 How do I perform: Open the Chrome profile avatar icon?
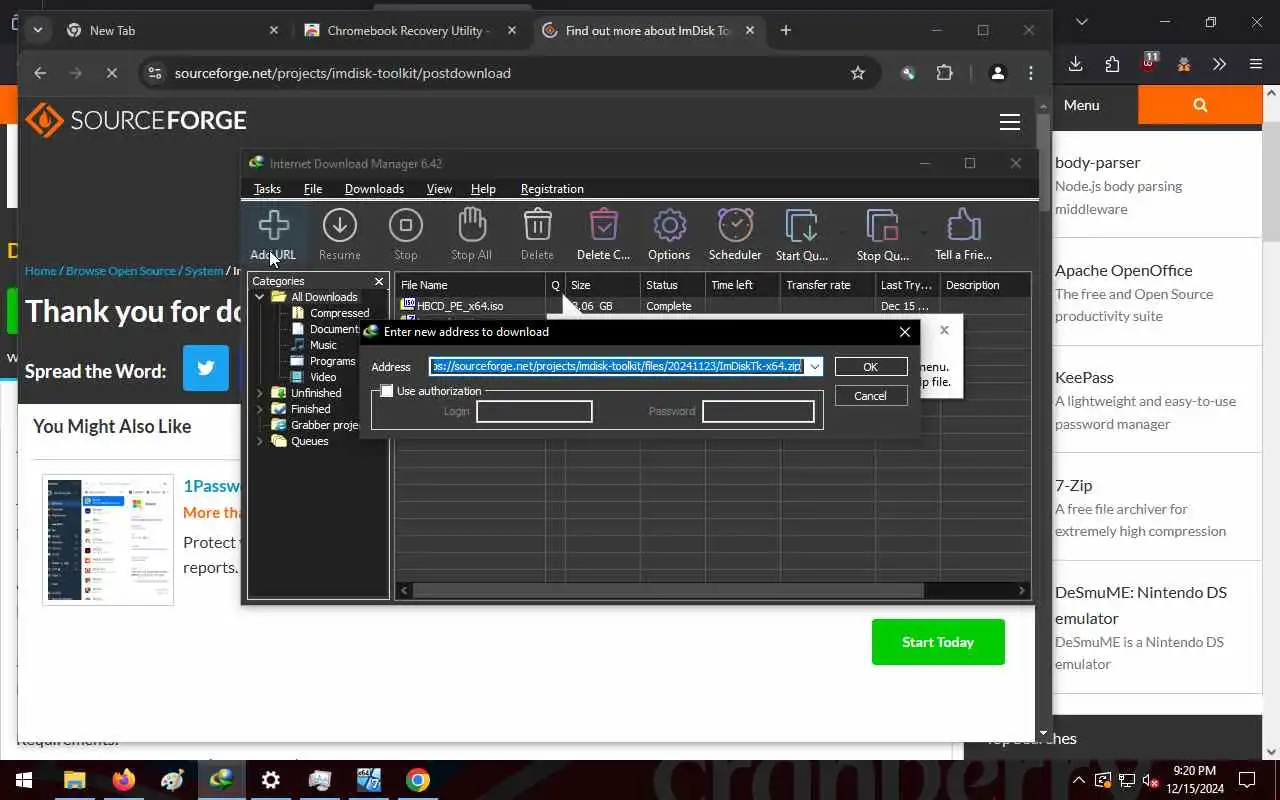(997, 73)
